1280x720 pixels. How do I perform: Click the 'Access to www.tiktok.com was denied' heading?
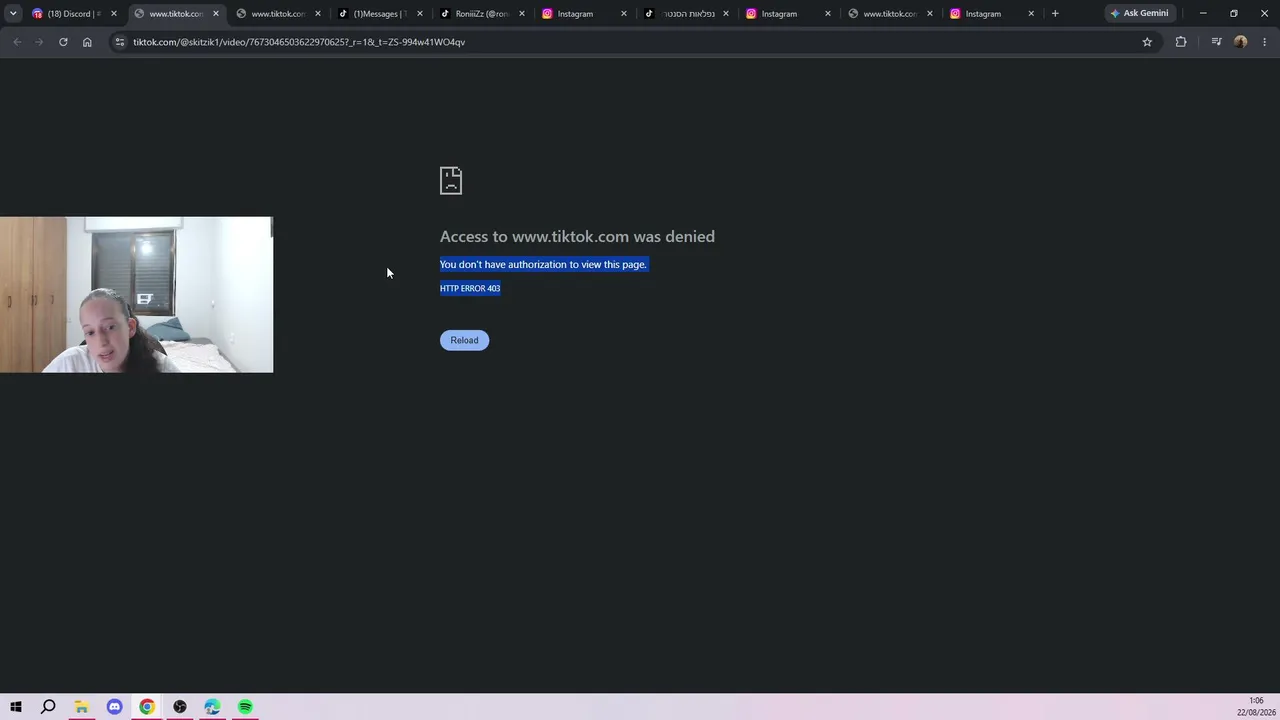pos(577,237)
